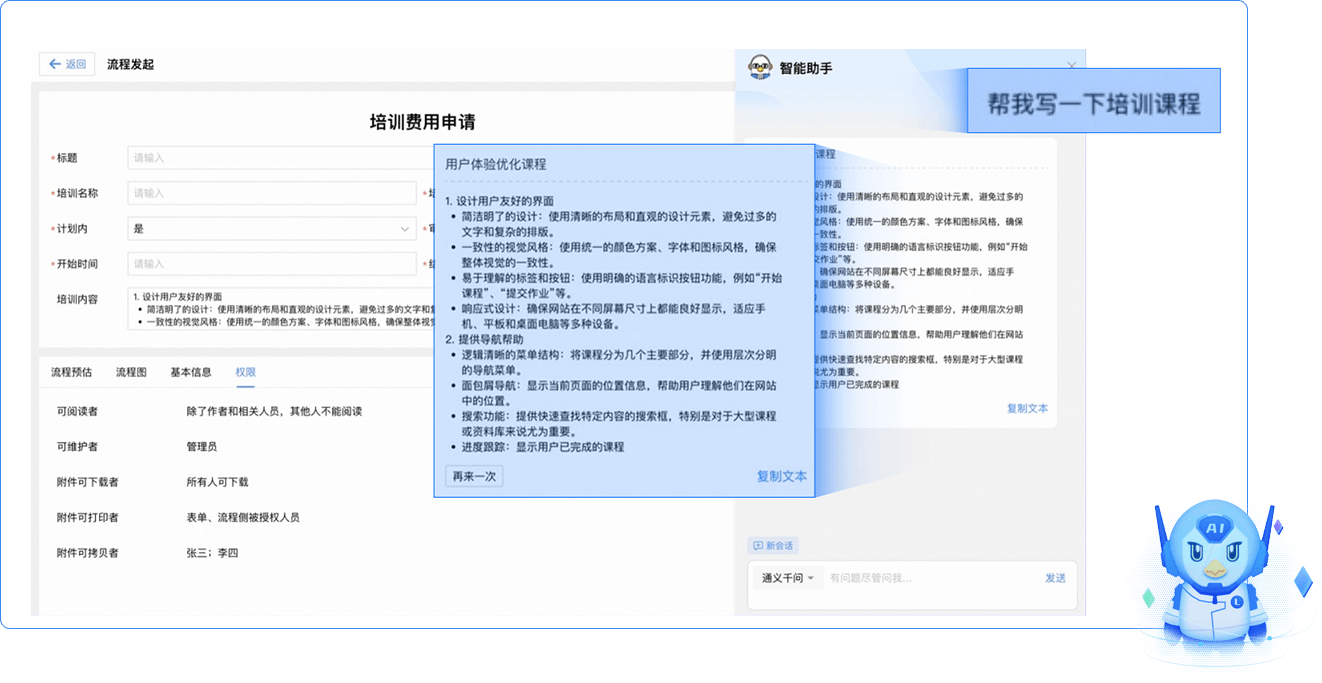
Task: Switch to the 流程预估 tab
Action: pos(71,372)
